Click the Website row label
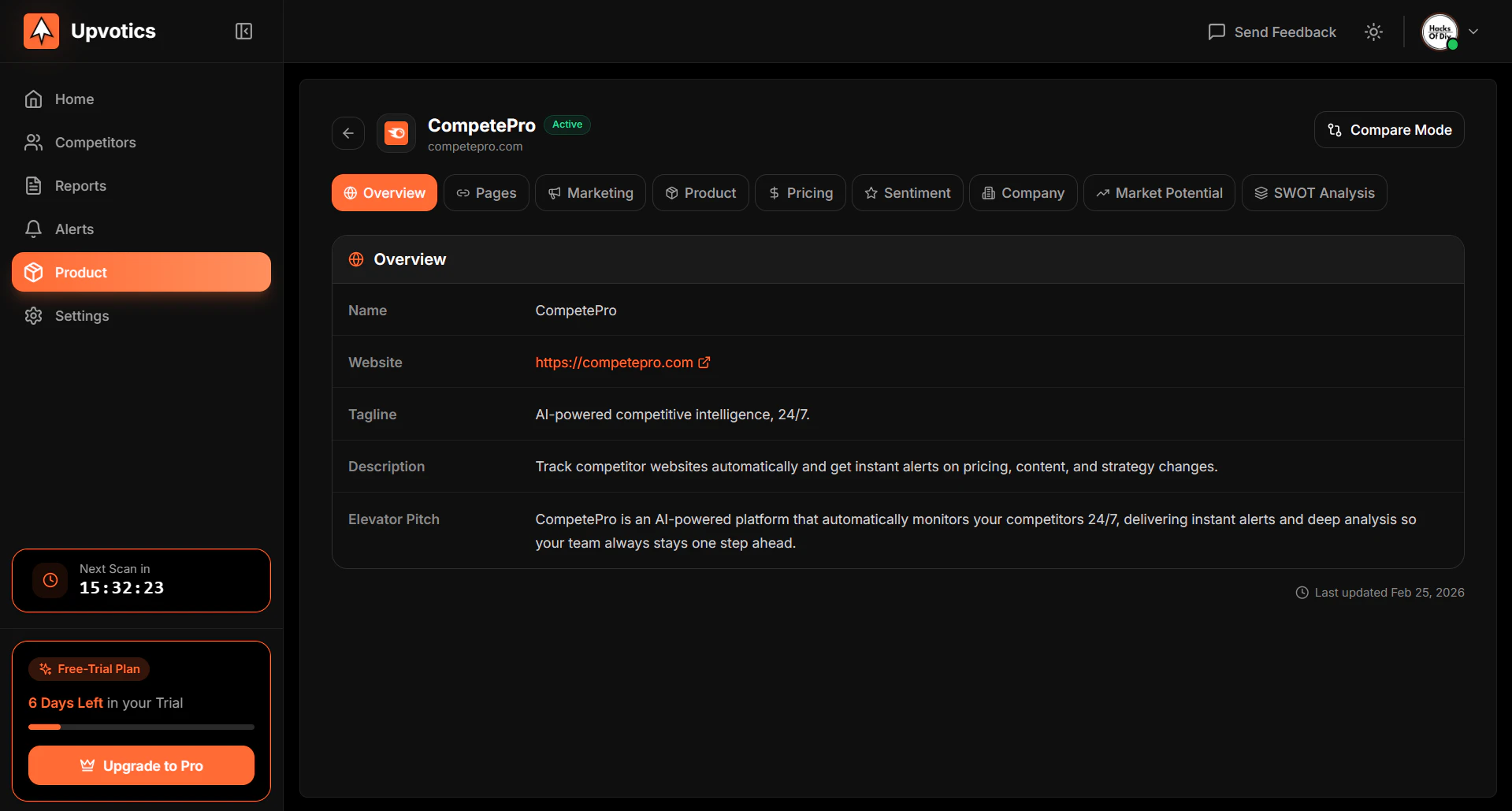The image size is (1512, 811). [375, 363]
